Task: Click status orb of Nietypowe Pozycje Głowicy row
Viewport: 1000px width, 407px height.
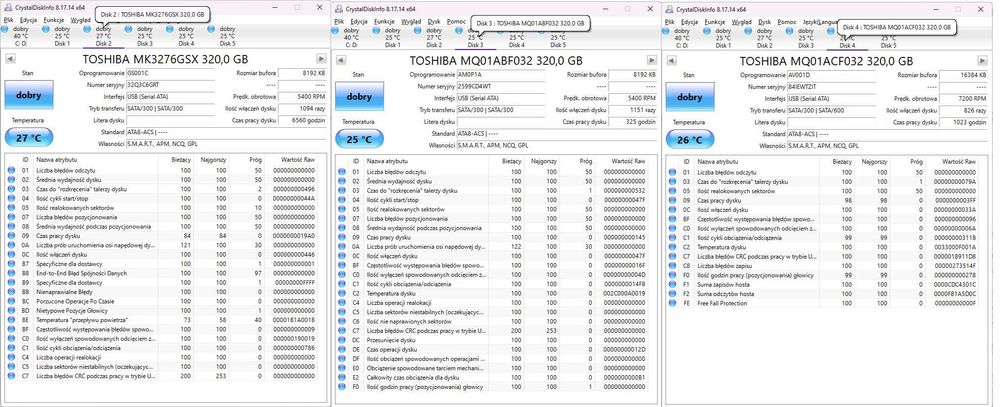Action: [x=11, y=310]
